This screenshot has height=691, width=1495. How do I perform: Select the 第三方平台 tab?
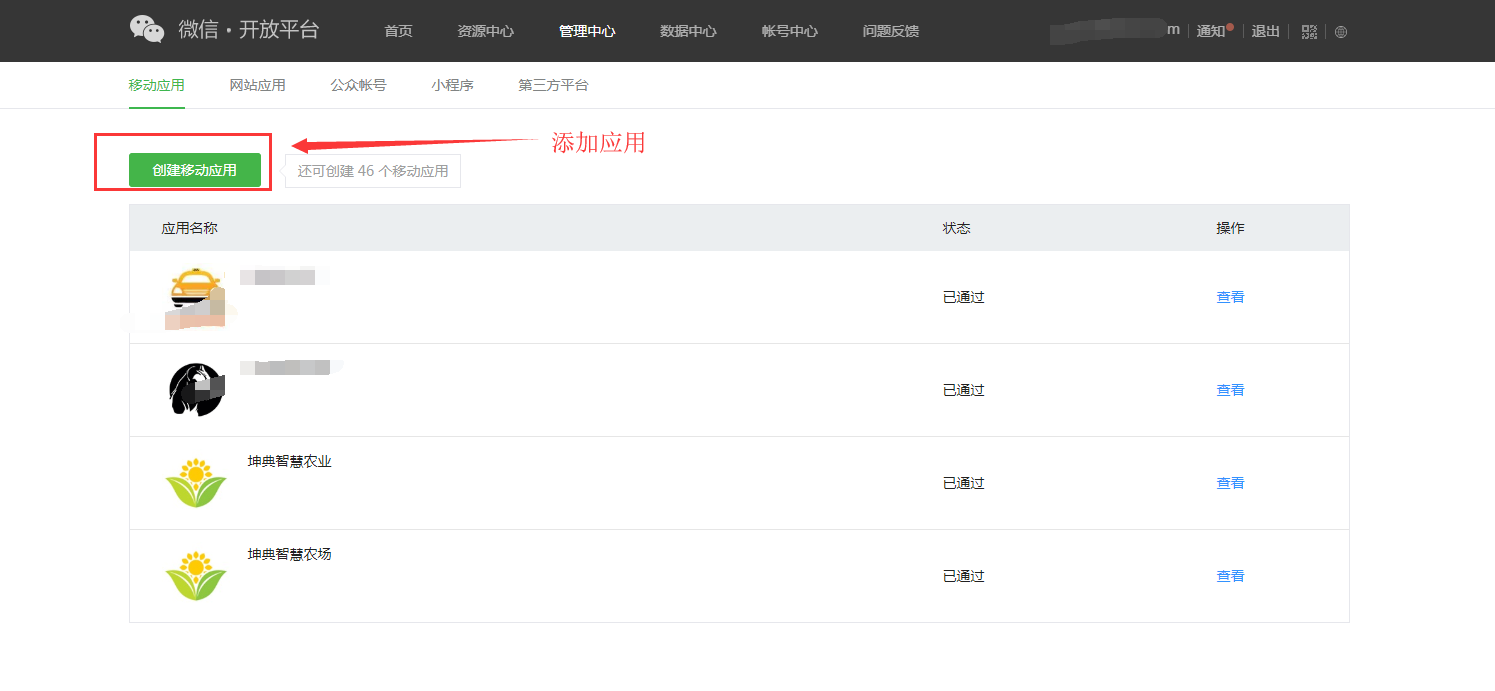[x=553, y=85]
